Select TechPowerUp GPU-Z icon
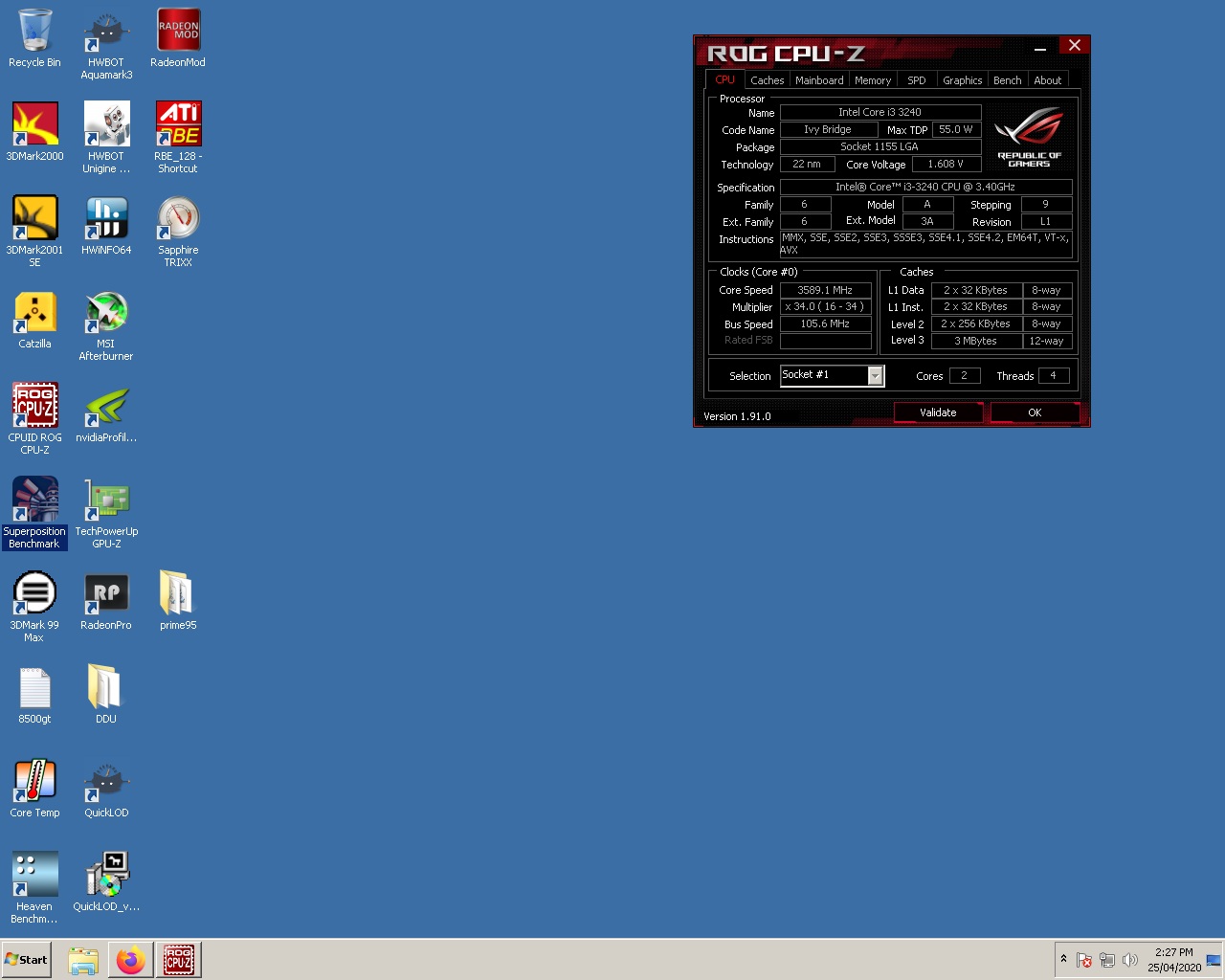The image size is (1225, 980). tap(106, 513)
